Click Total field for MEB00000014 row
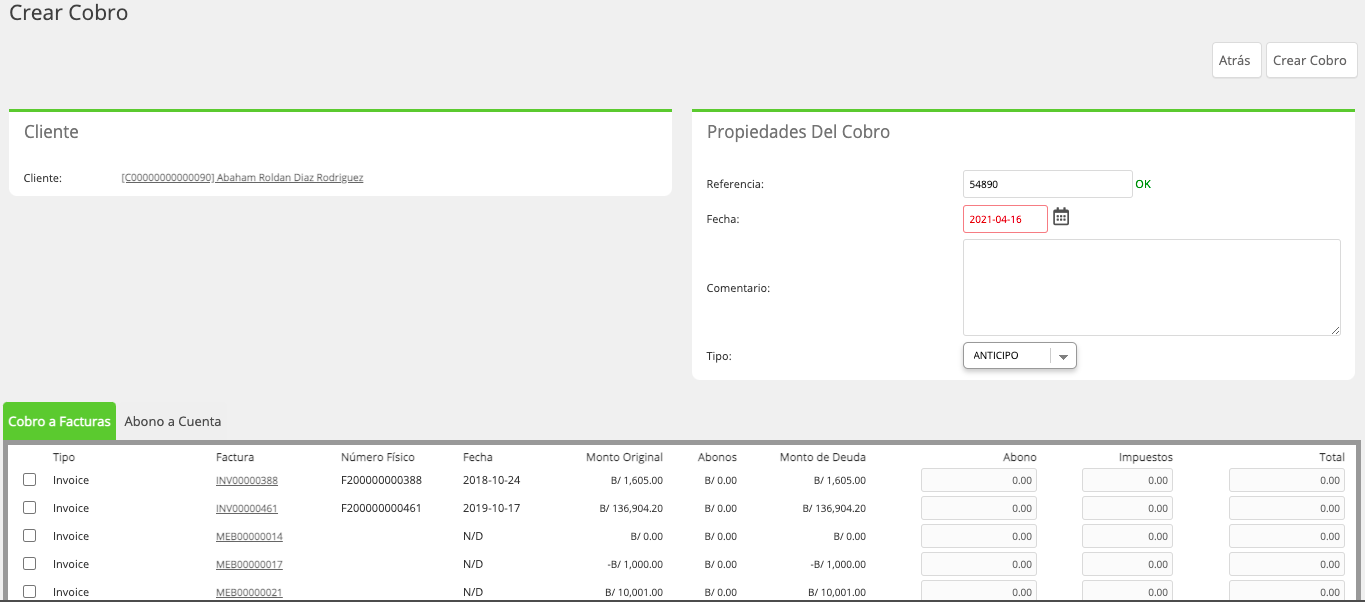This screenshot has height=602, width=1365. tap(1287, 536)
